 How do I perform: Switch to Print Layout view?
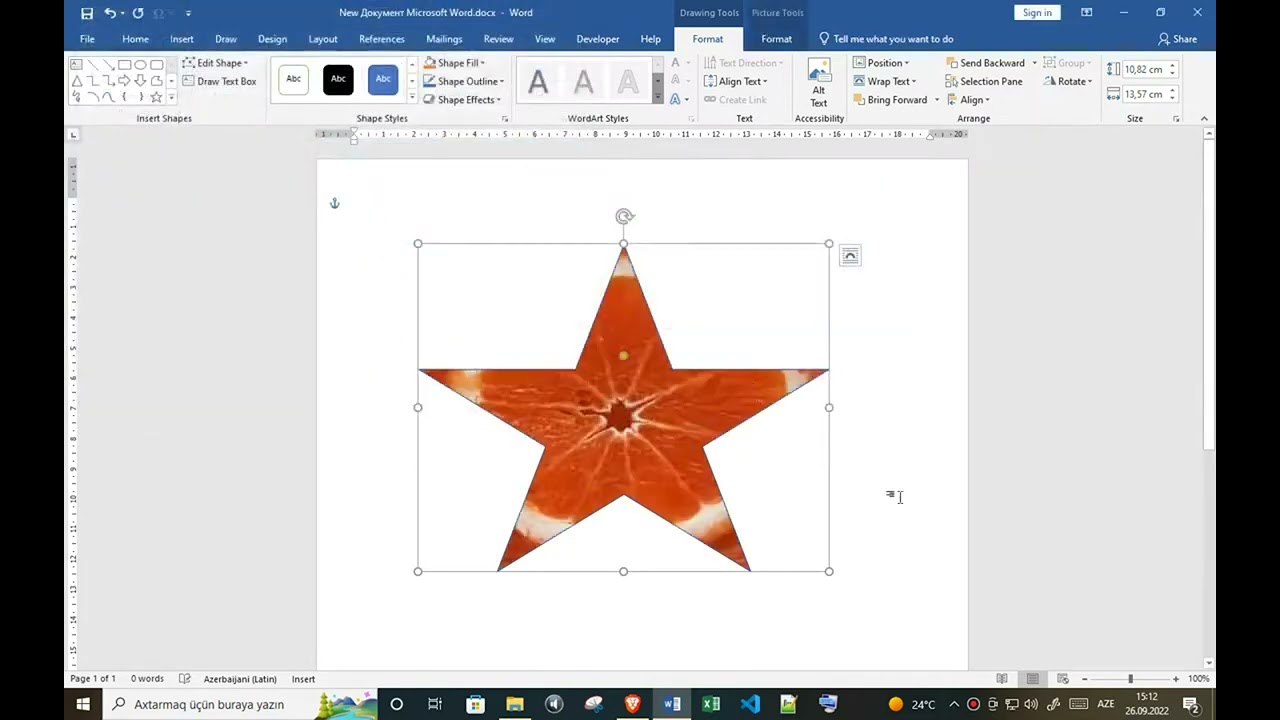click(1033, 679)
